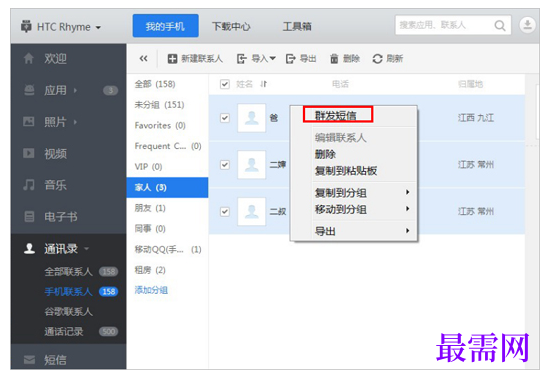The height and width of the screenshot is (379, 548).
Task: Select 手机联系人 in sidebar
Action: [x=68, y=291]
